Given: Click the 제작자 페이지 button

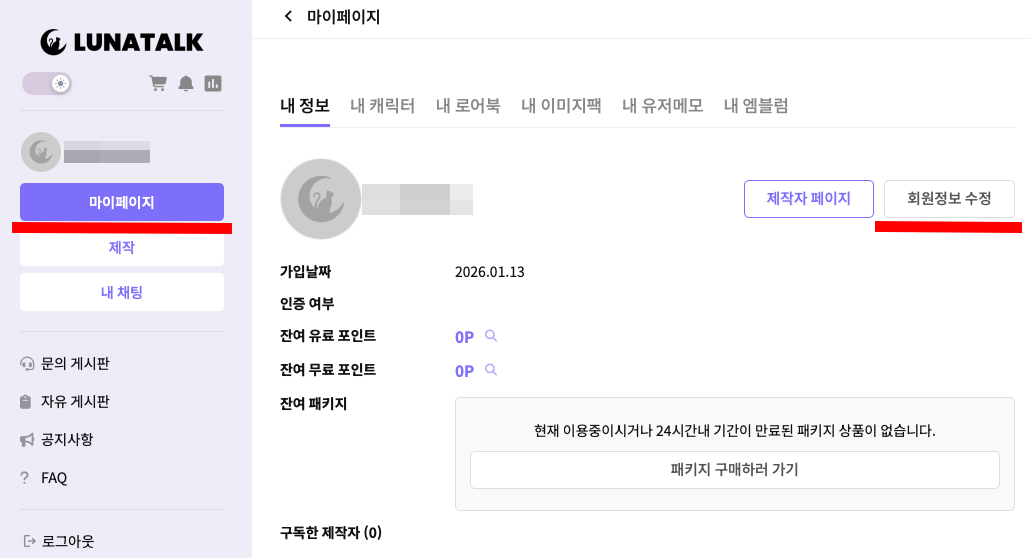Looking at the screenshot, I should (809, 198).
